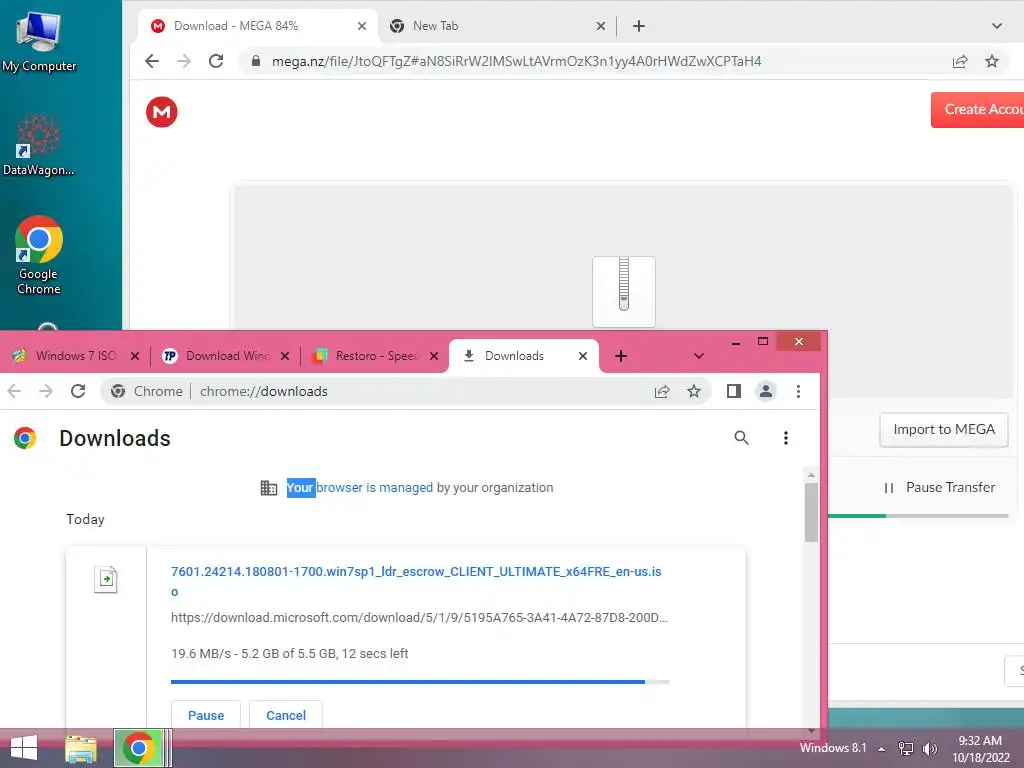
Task: Click the chrome://downloads address field
Action: tap(405, 391)
